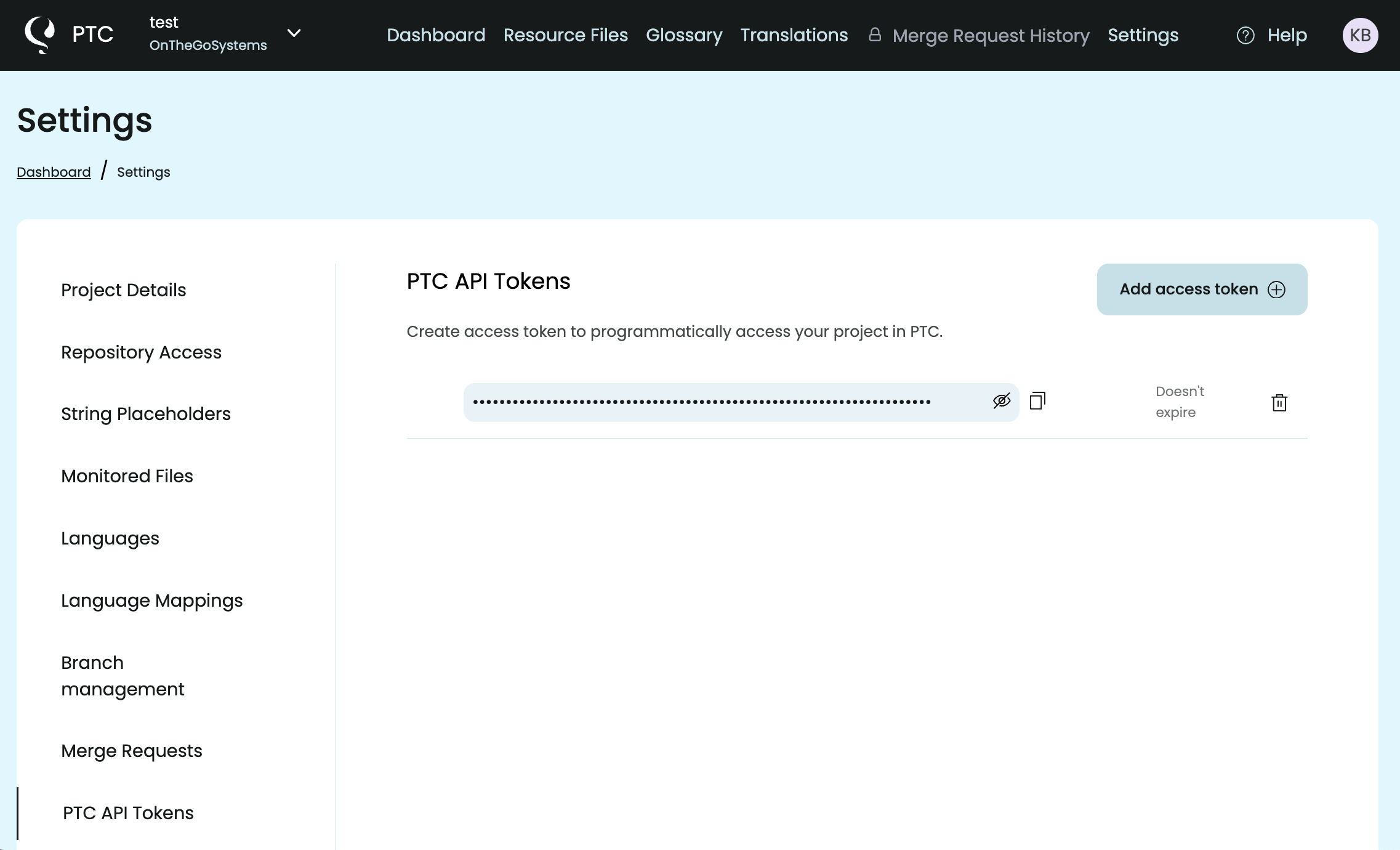Select Branch management in sidebar
Image resolution: width=1400 pixels, height=850 pixels.
[x=123, y=676]
